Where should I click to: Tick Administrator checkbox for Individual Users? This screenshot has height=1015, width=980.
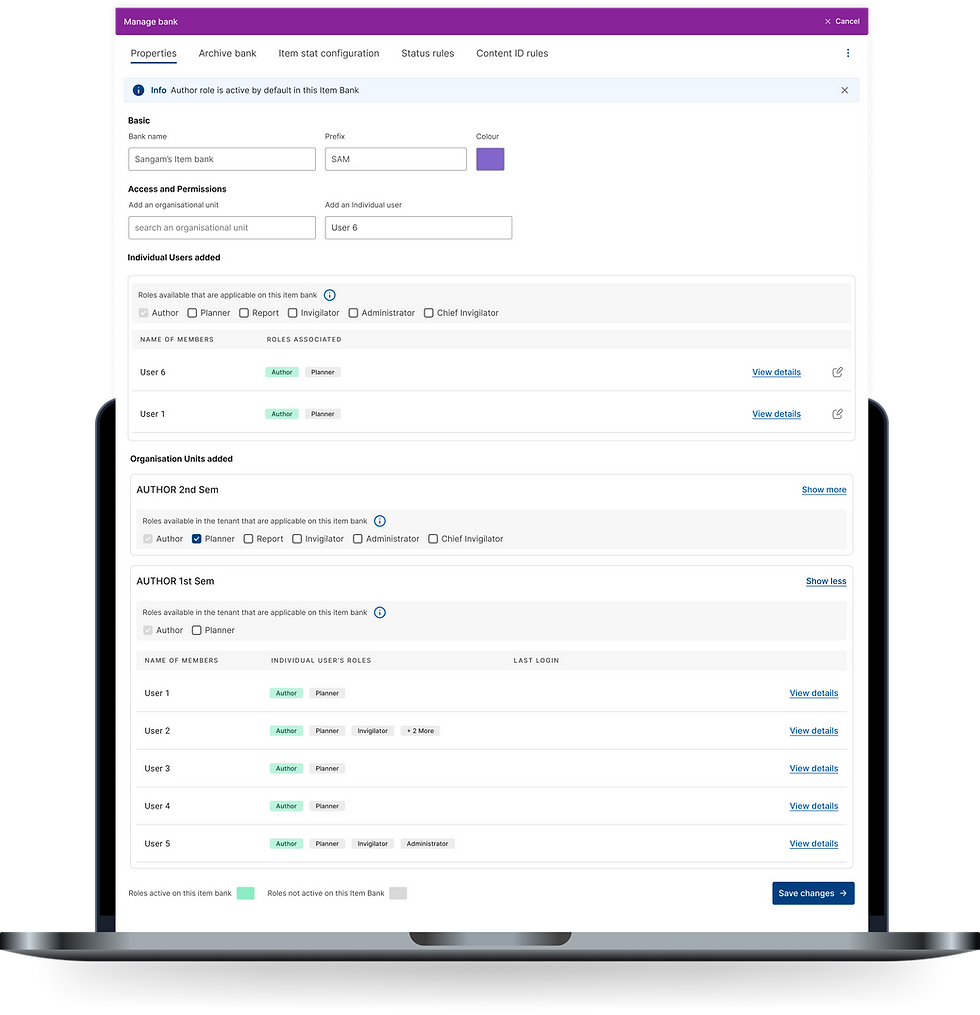tap(353, 313)
